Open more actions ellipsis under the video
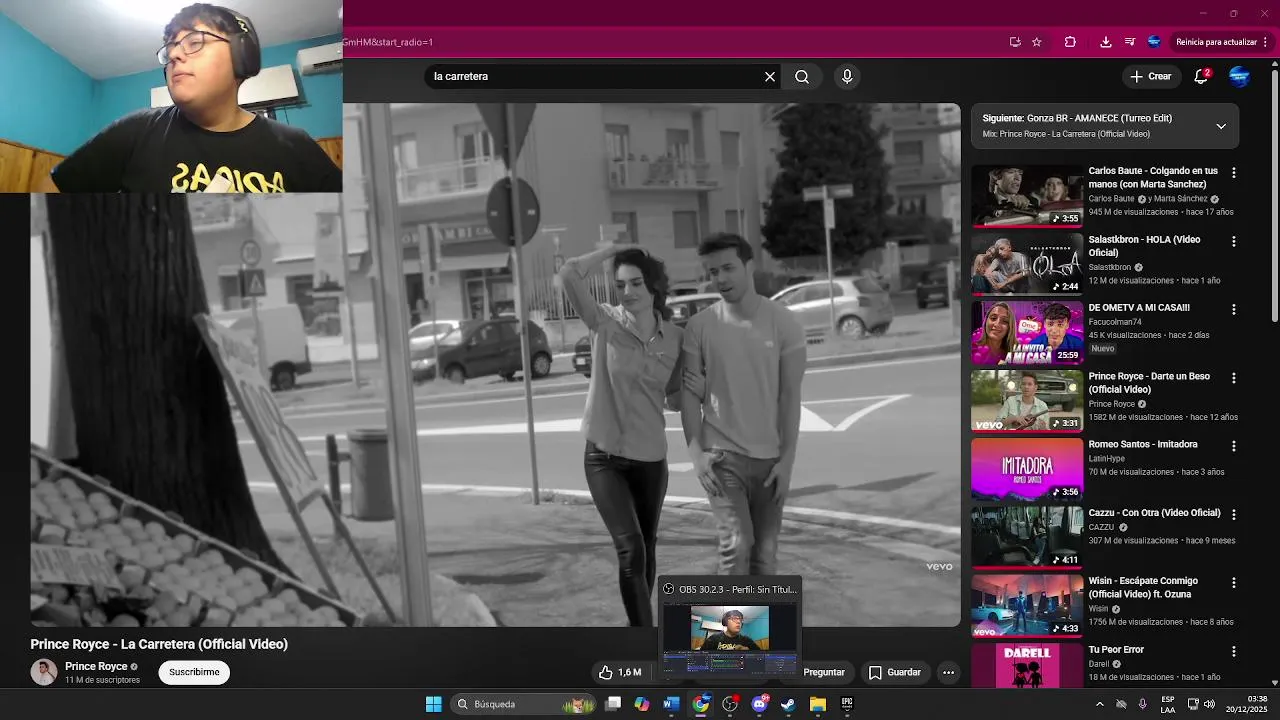Viewport: 1280px width, 720px height. (948, 672)
